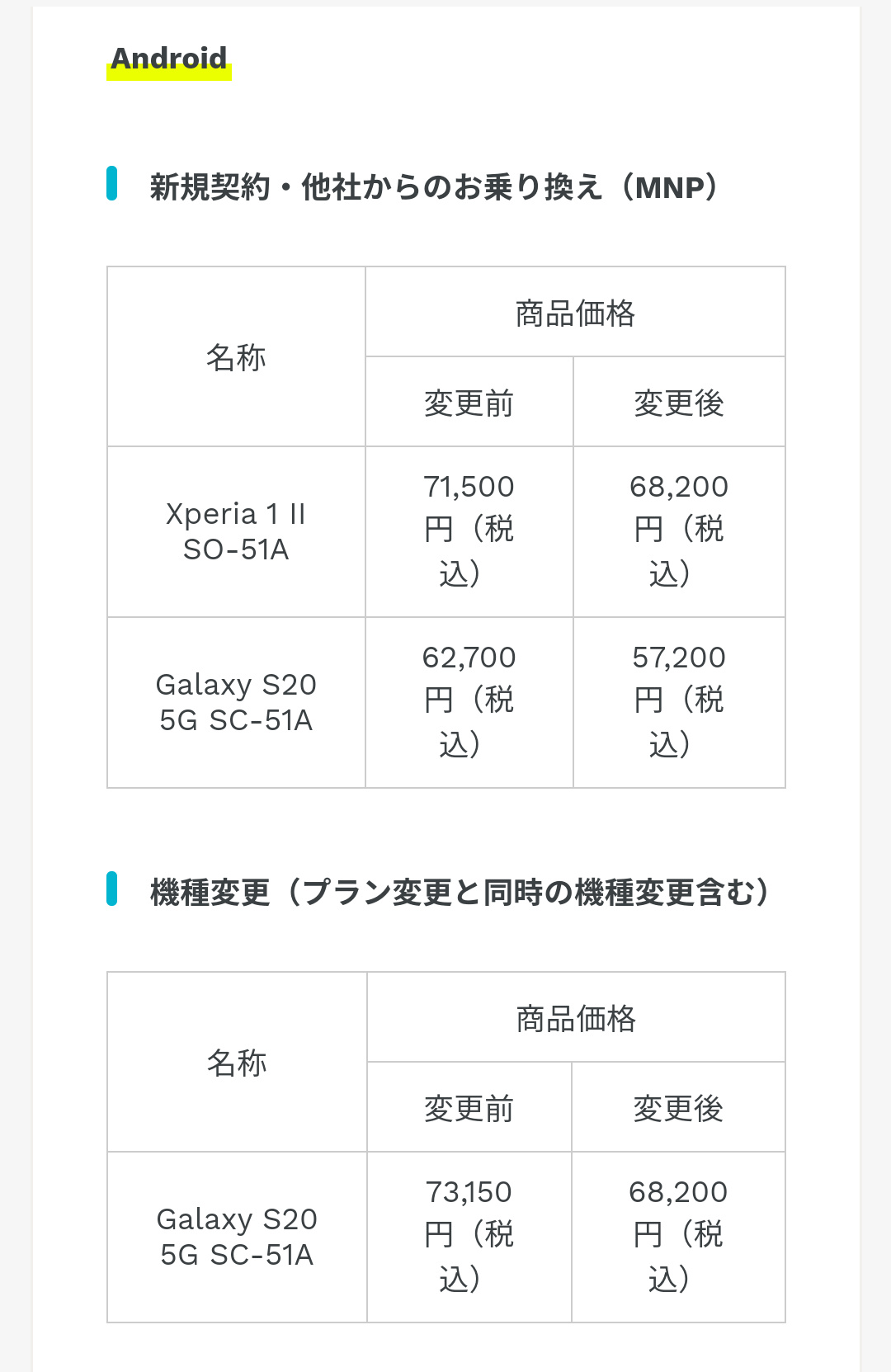Click the 変更前 column header in the MNP table
891x1372 pixels.
469,403
